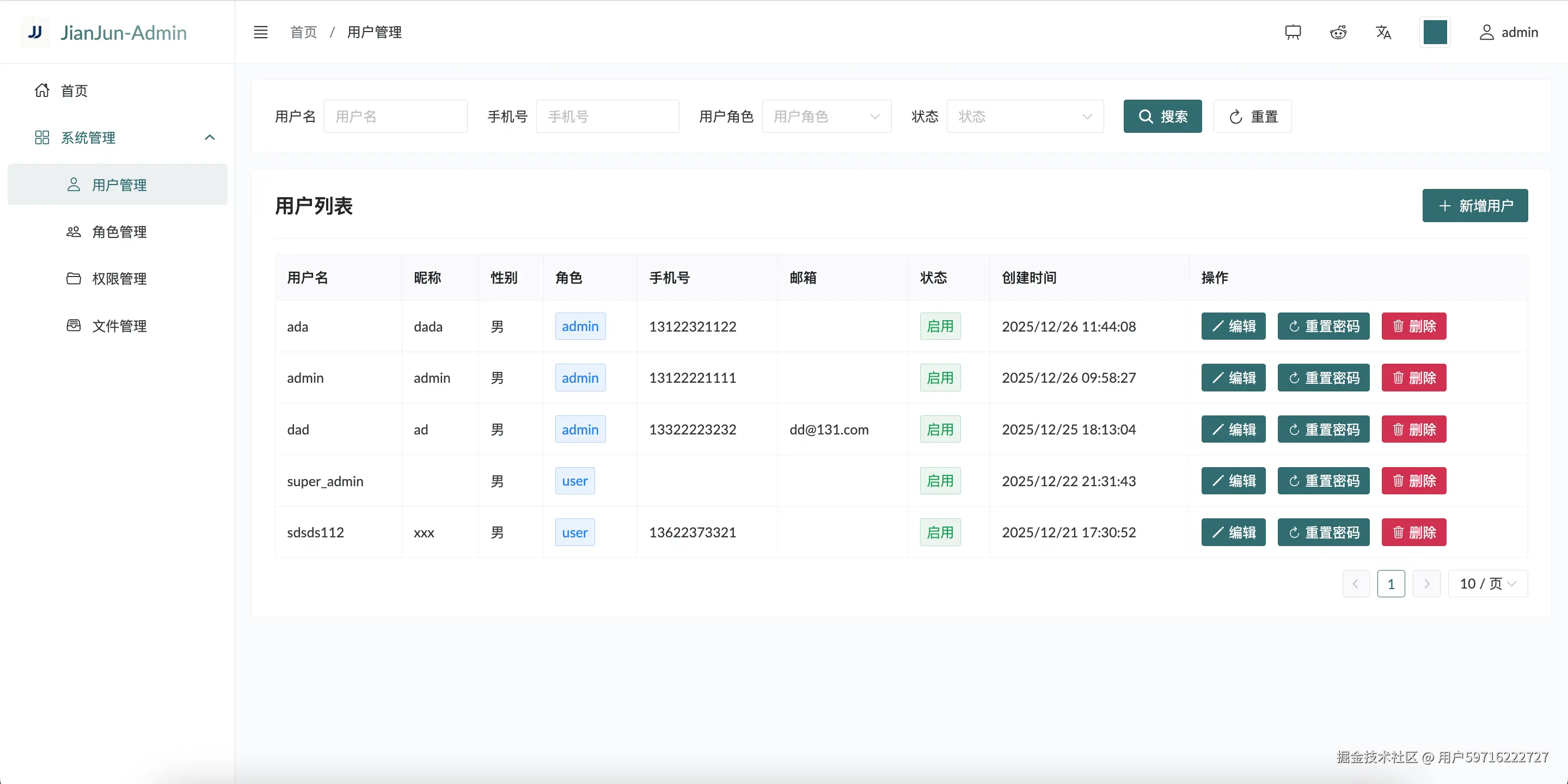Reset password for user dad
The image size is (1568, 784).
[x=1324, y=430]
